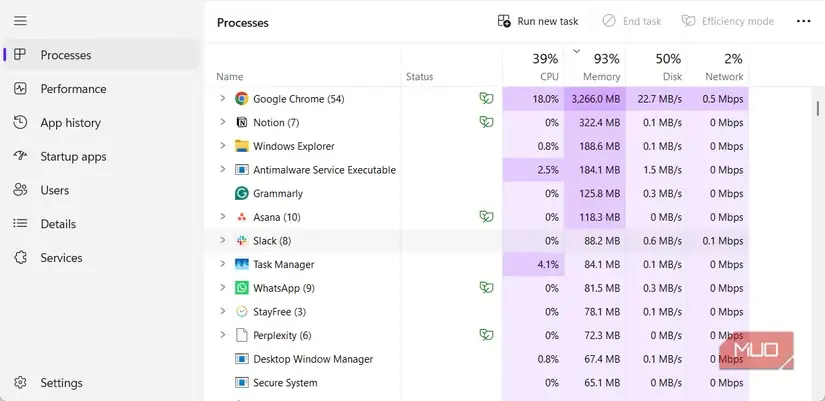Screen dimensions: 825x401
Task: Select the Perplexity file icon
Action: pyautogui.click(x=242, y=335)
